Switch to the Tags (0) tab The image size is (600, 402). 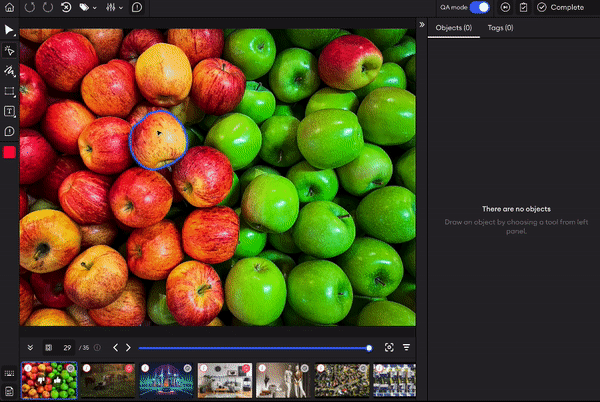(500, 28)
